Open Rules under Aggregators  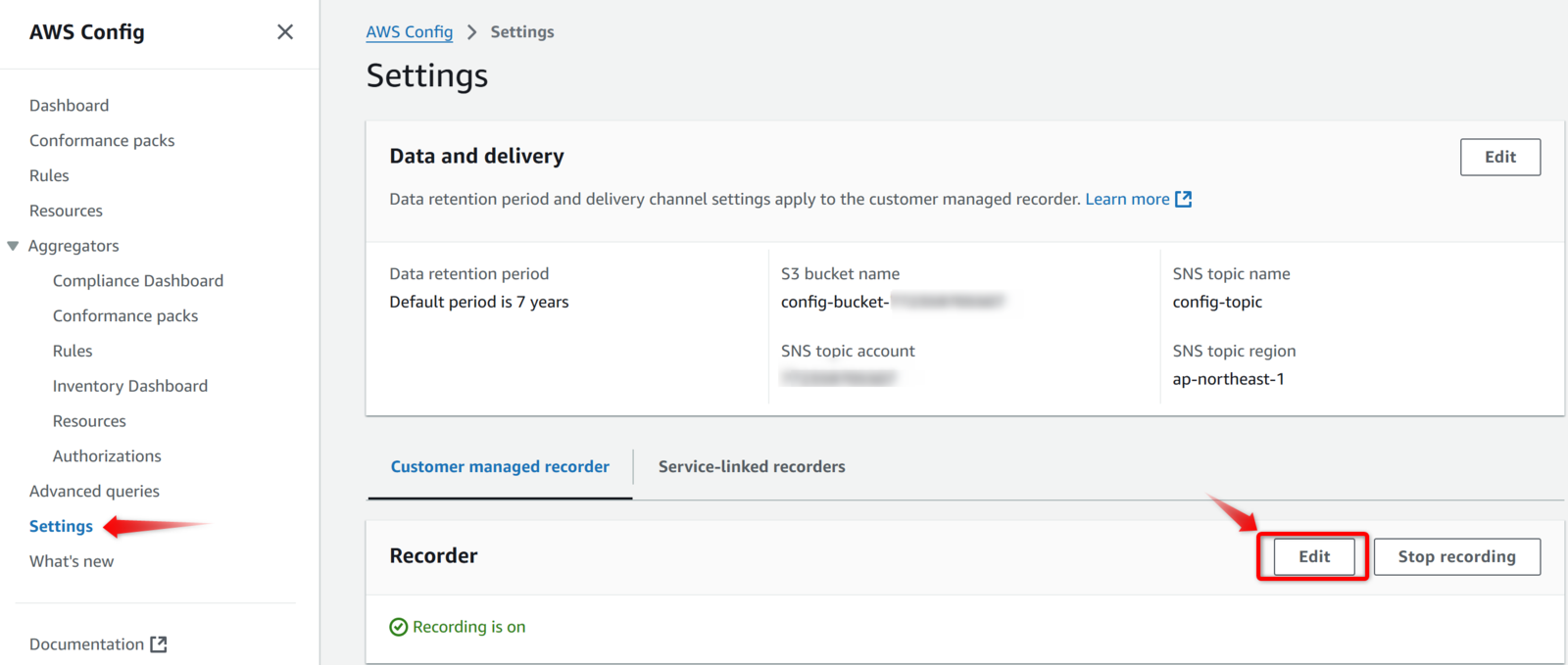pos(73,351)
